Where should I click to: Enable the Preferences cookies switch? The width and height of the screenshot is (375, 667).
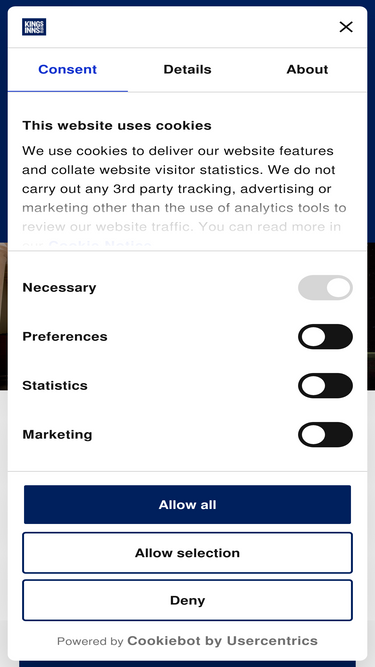click(x=325, y=336)
